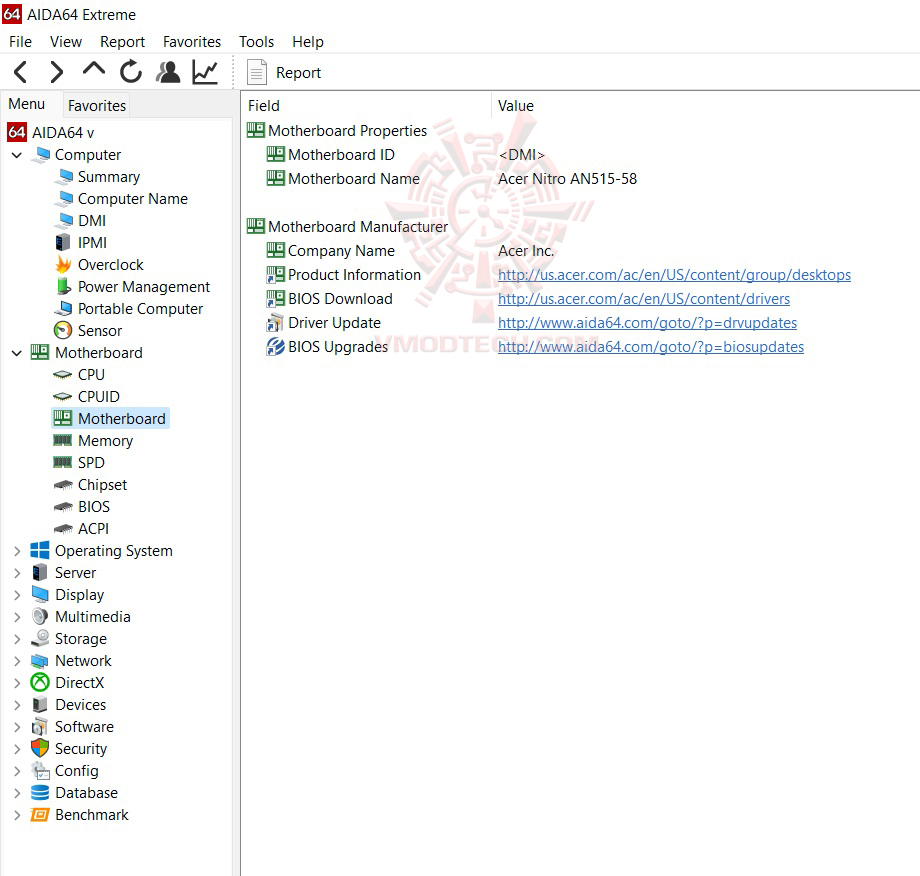The width and height of the screenshot is (920, 876).
Task: Click the Report toolbar button
Action: coord(285,73)
